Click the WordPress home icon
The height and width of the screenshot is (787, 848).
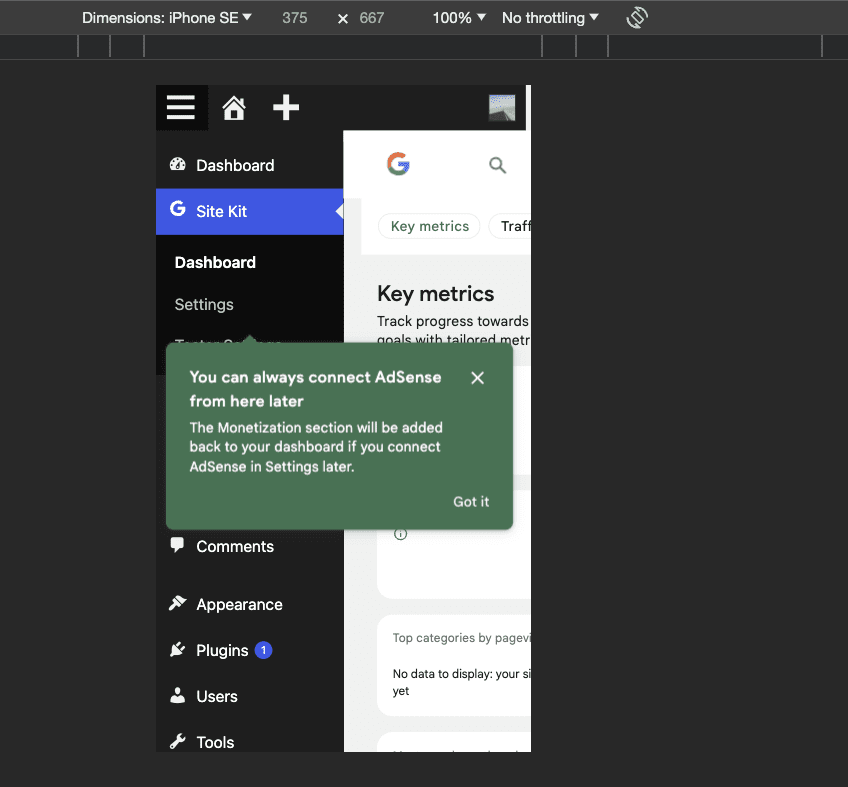click(x=233, y=107)
